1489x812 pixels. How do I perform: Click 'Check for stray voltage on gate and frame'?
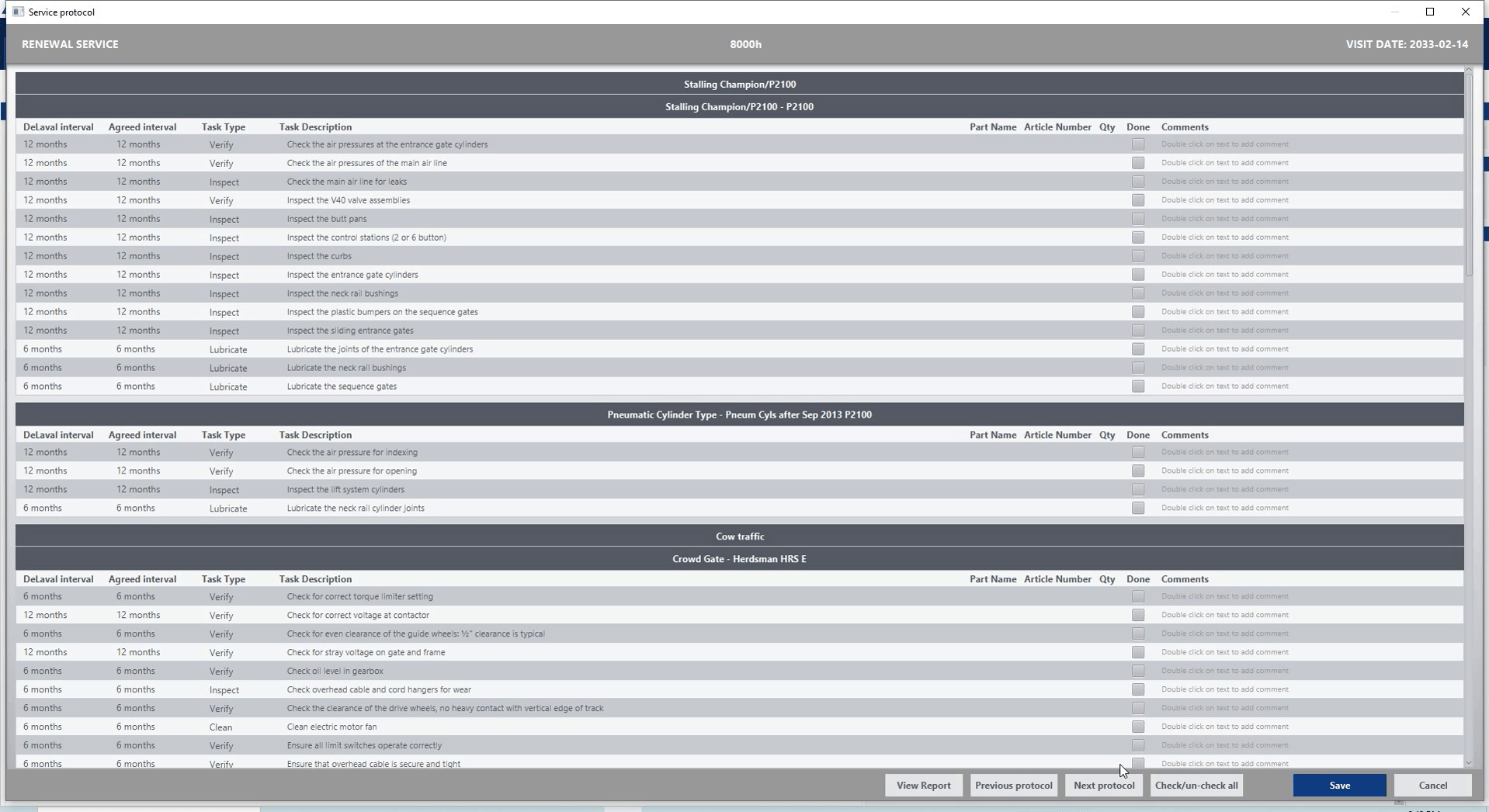[x=366, y=652]
